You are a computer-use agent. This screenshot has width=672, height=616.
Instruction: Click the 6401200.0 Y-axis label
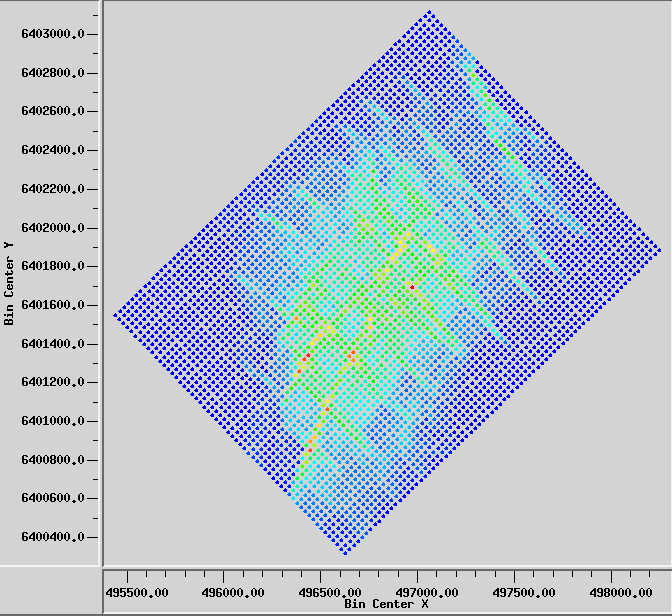(52, 382)
